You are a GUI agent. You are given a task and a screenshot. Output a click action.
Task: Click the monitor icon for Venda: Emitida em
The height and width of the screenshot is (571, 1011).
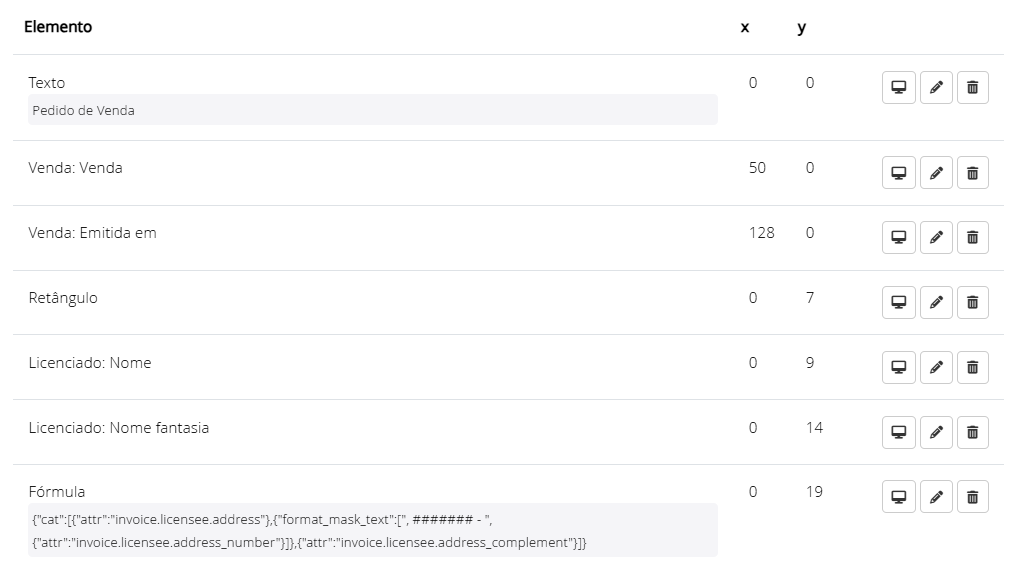pos(898,238)
